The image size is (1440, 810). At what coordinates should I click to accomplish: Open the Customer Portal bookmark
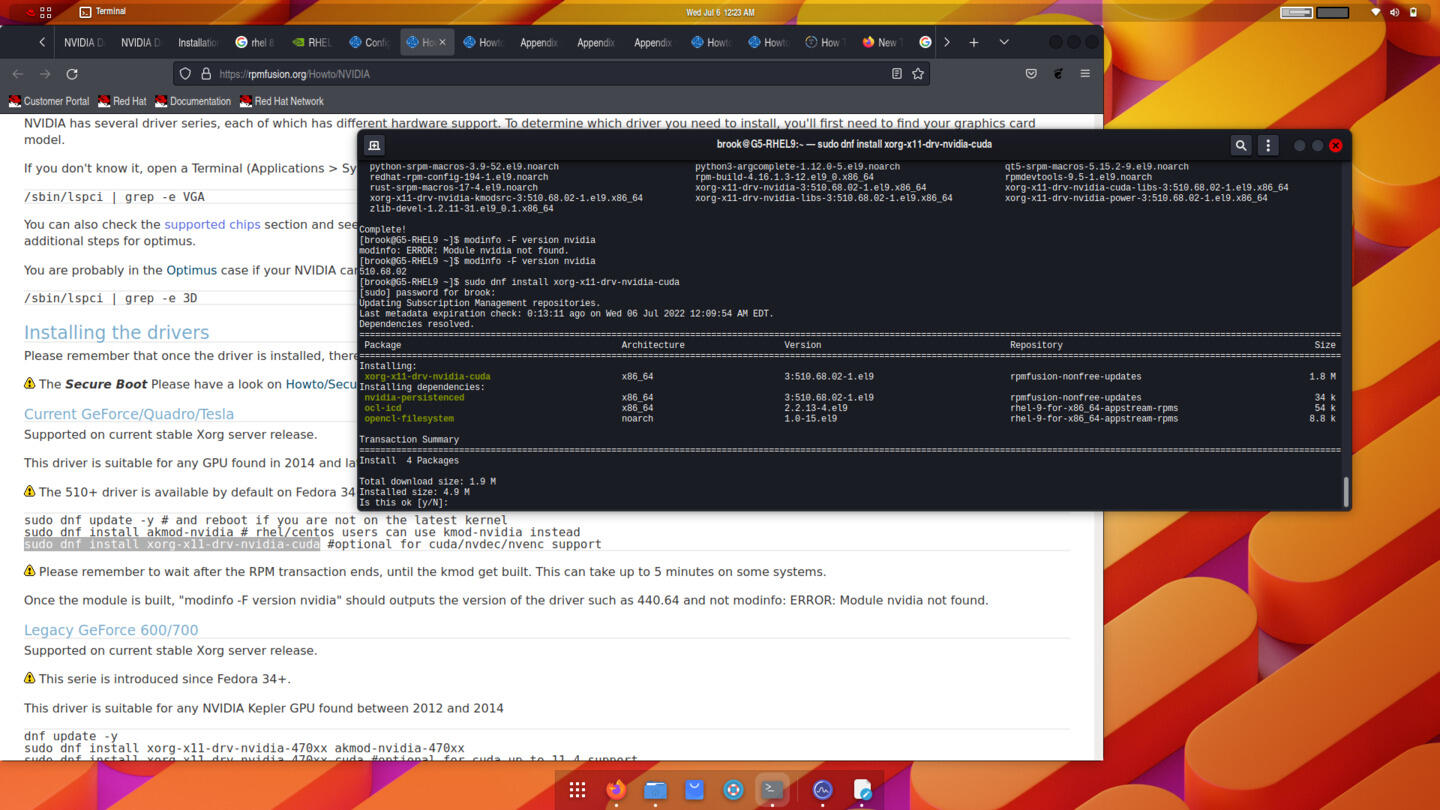[49, 101]
